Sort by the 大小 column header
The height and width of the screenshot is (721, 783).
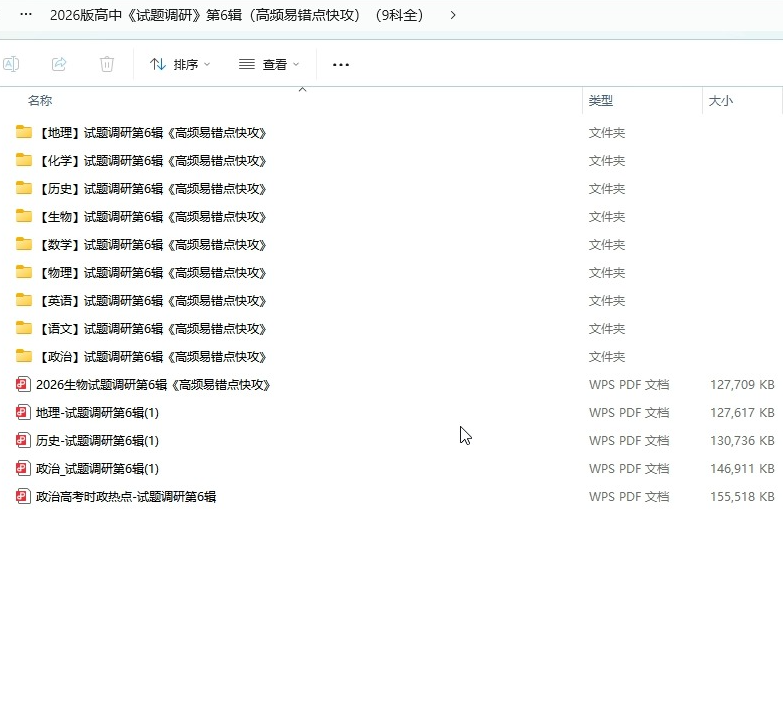pyautogui.click(x=720, y=101)
